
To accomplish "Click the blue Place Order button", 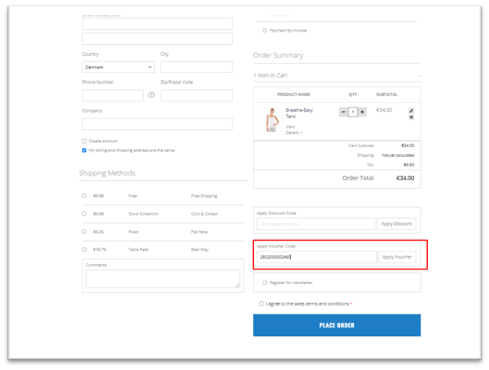I will click(337, 325).
